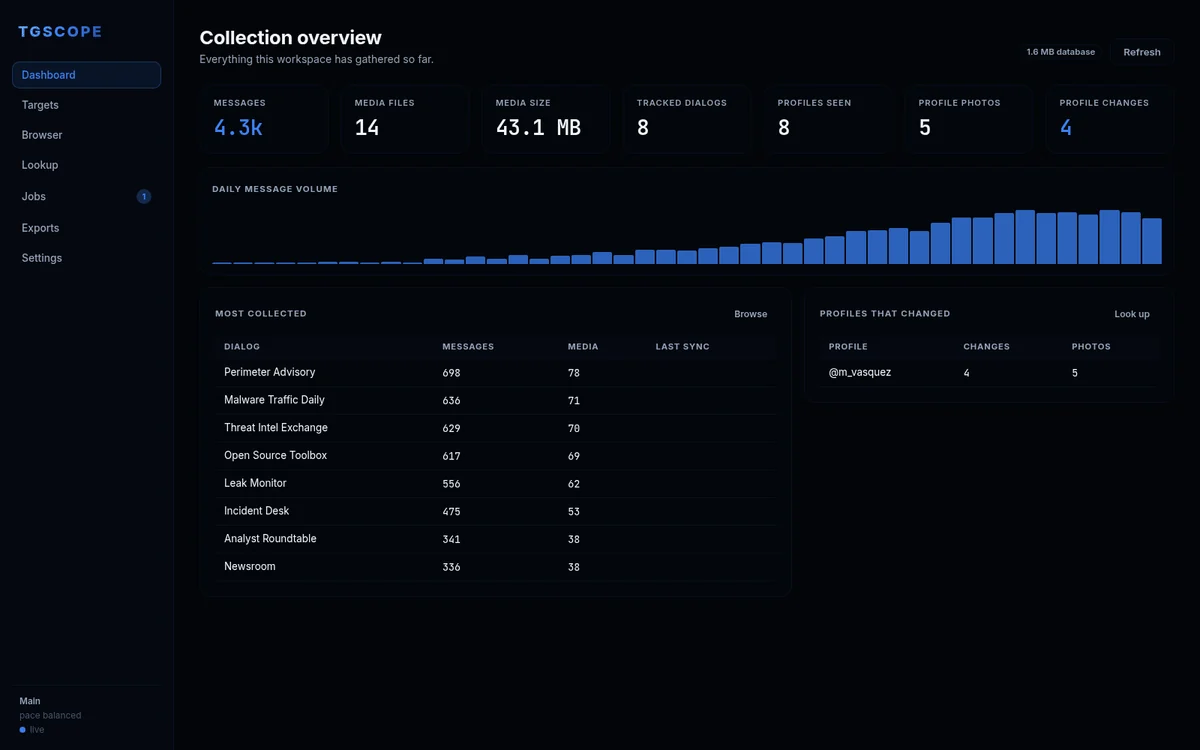Screen dimensions: 1200x750
Task: Select the Perimeter Advisory dialog row
Action: [495, 372]
